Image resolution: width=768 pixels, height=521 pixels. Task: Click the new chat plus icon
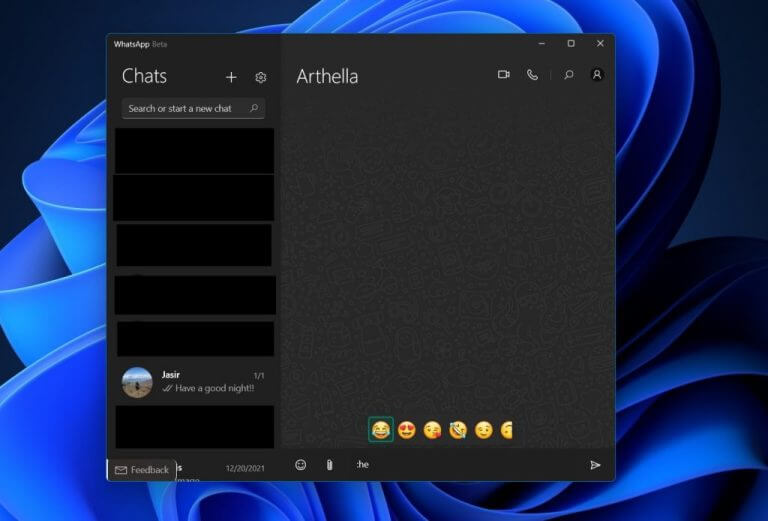[231, 77]
